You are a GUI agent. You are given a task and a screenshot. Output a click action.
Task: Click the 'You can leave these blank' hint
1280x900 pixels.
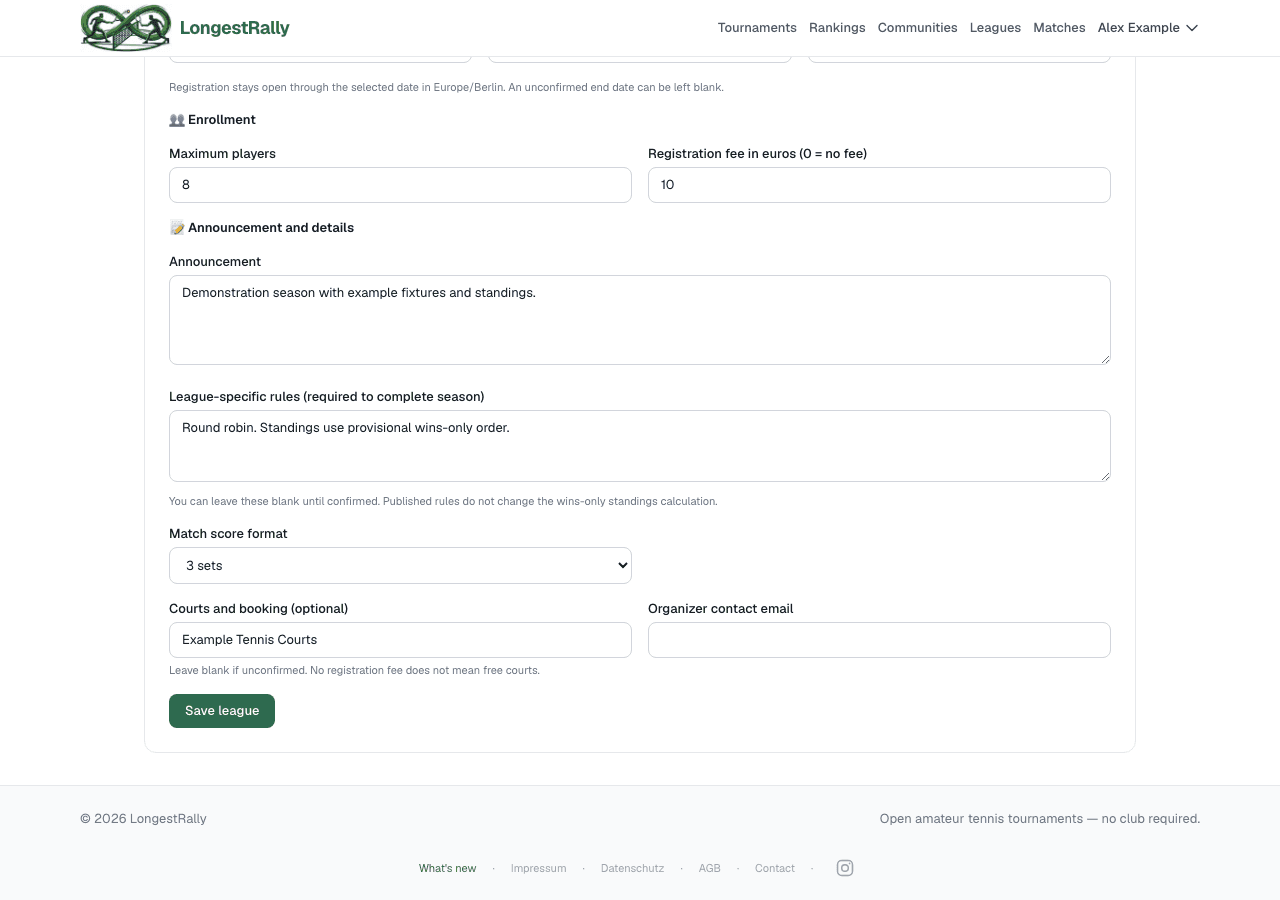(443, 501)
